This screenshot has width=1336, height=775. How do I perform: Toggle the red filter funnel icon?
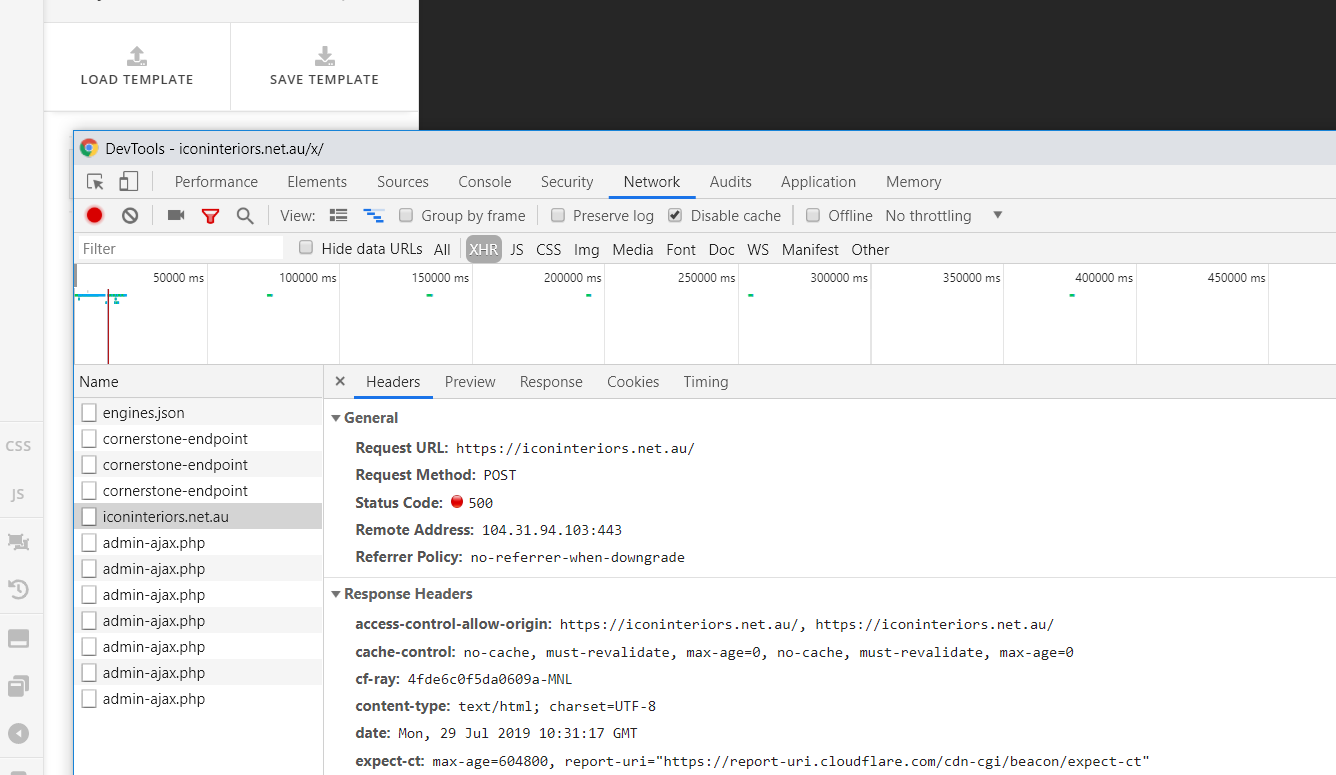coord(210,215)
